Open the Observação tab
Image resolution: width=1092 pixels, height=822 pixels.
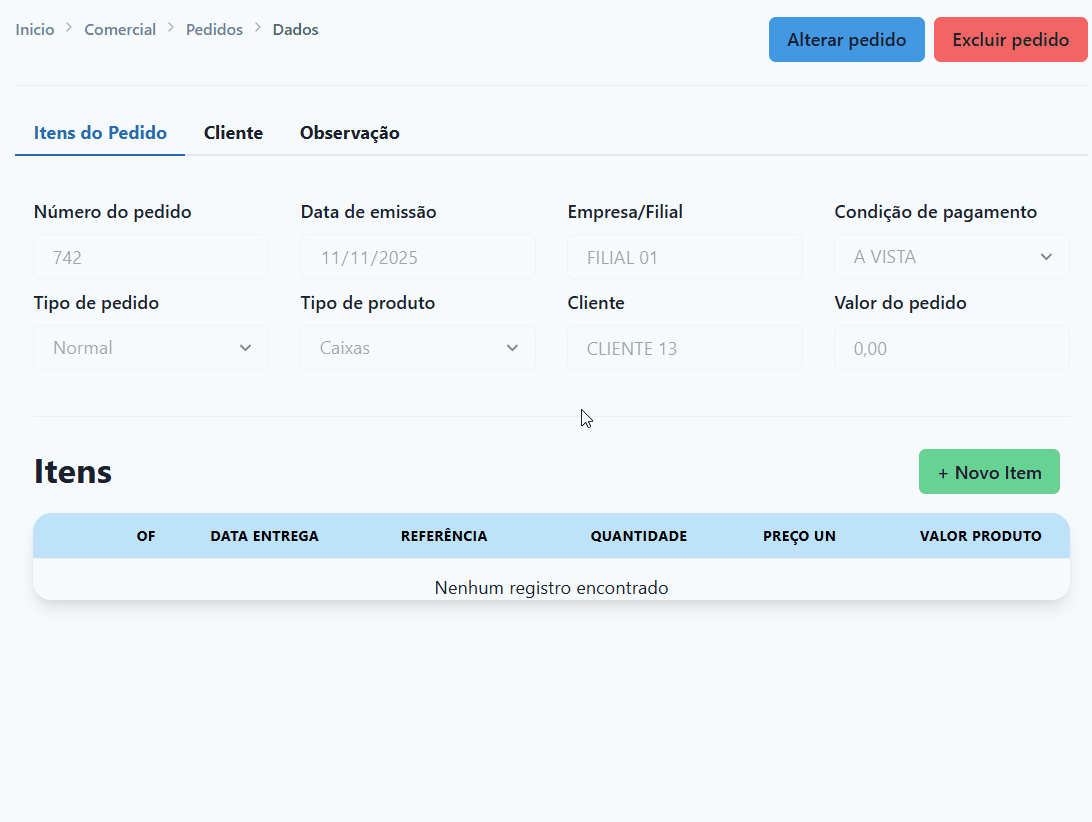click(349, 133)
